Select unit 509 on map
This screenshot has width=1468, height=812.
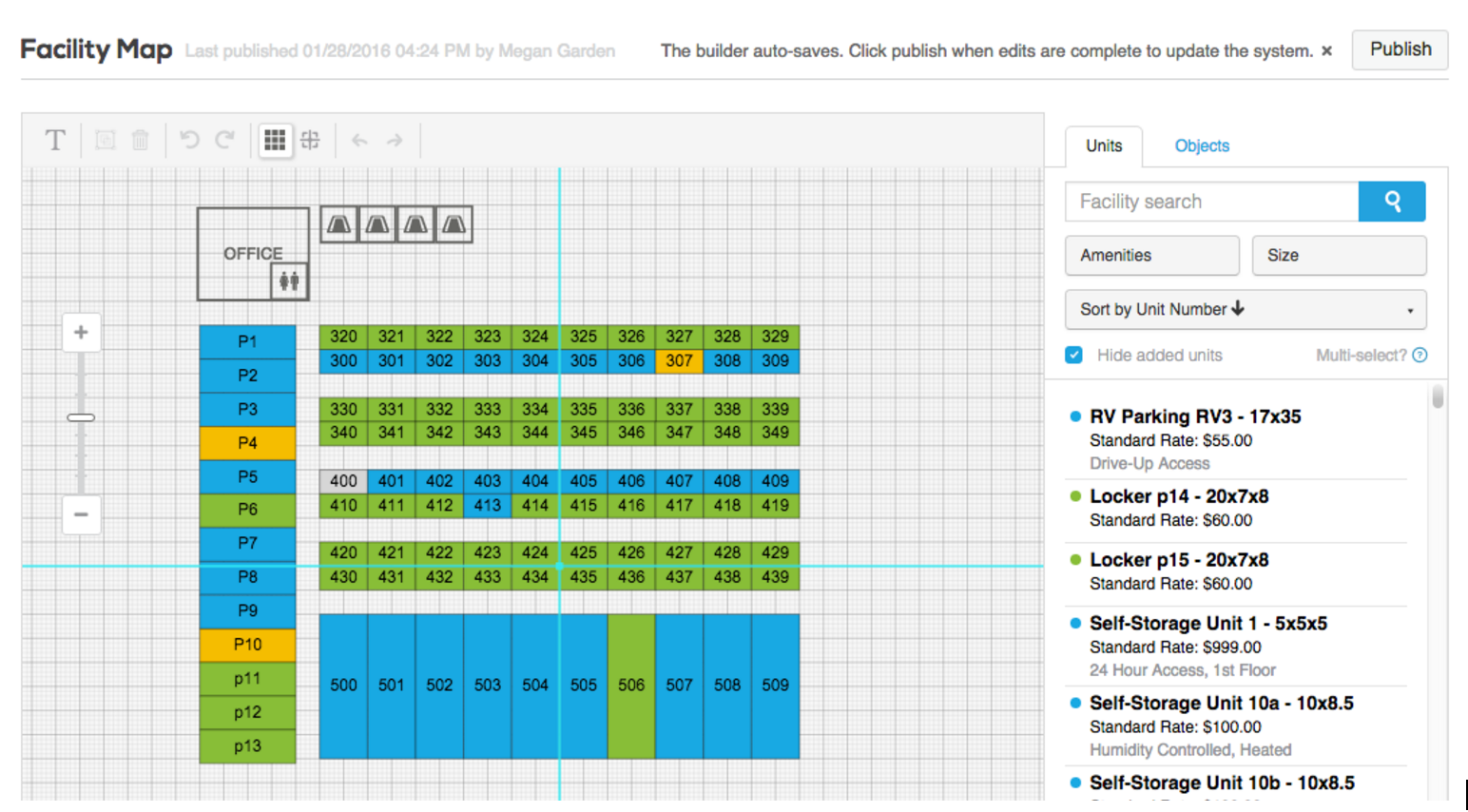coord(775,686)
